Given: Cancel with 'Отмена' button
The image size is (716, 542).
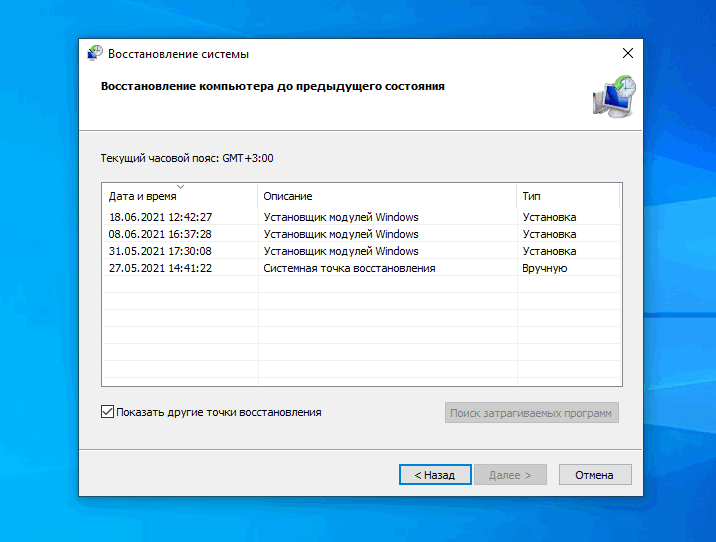Looking at the screenshot, I should tap(595, 475).
